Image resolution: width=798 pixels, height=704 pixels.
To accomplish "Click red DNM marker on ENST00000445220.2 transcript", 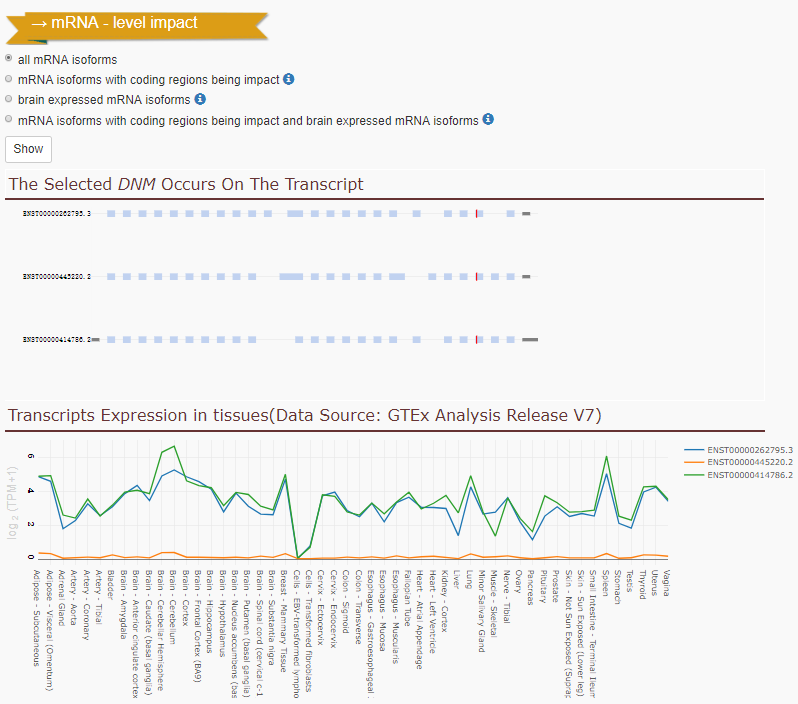I will [476, 276].
